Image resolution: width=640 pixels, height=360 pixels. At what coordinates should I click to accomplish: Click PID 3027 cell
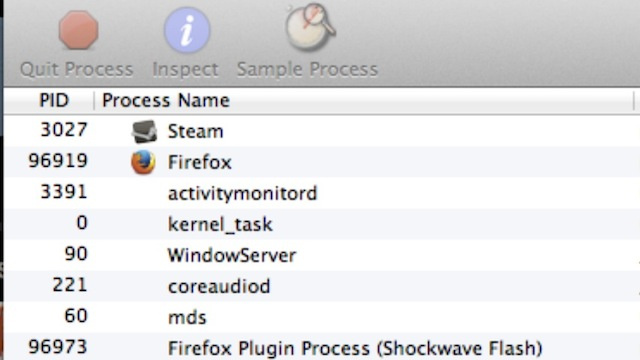[64, 130]
